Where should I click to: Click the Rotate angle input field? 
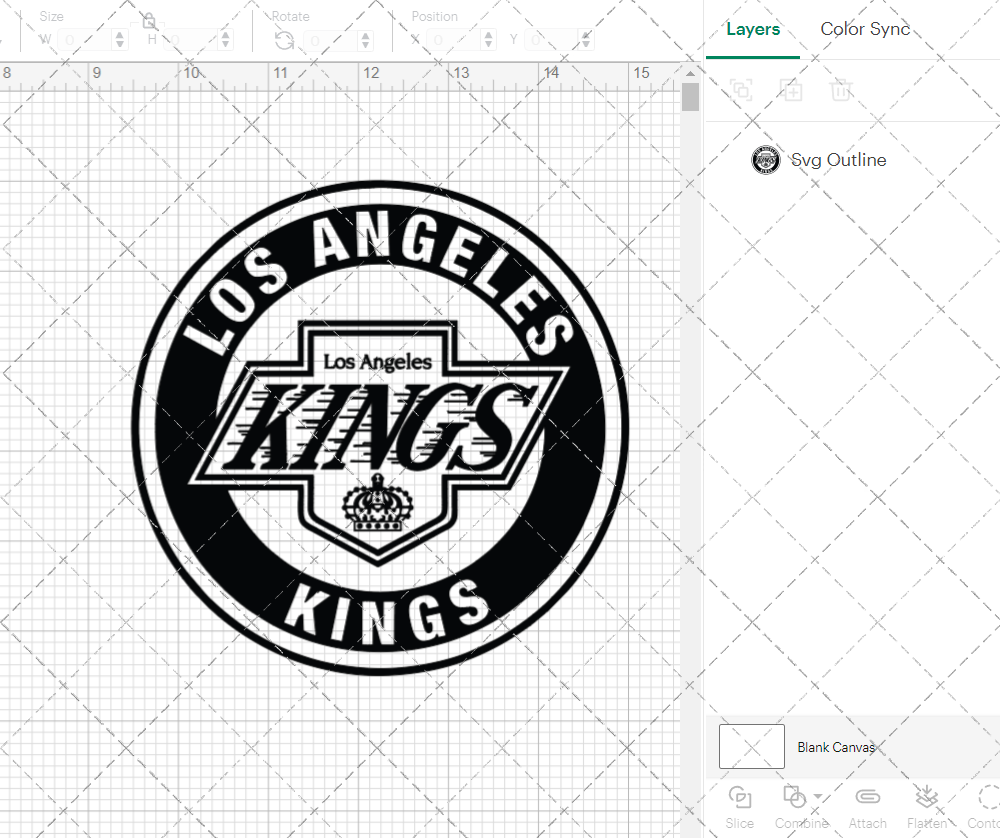click(x=331, y=40)
